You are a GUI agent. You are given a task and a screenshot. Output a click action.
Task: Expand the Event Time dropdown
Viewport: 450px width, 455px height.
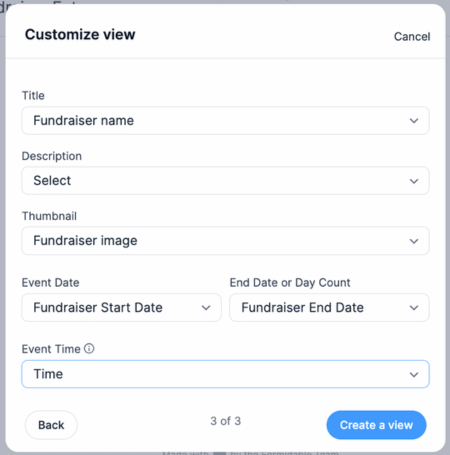[x=225, y=374]
